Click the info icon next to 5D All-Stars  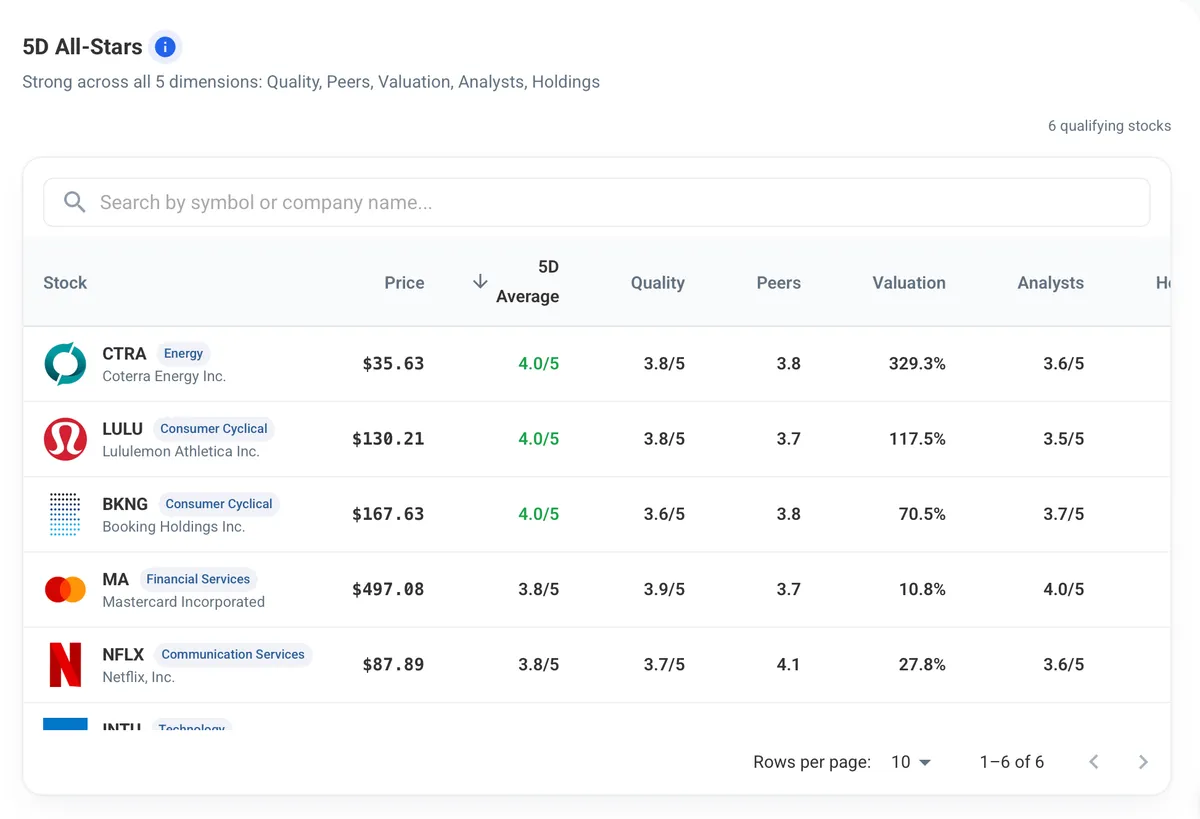pos(166,47)
